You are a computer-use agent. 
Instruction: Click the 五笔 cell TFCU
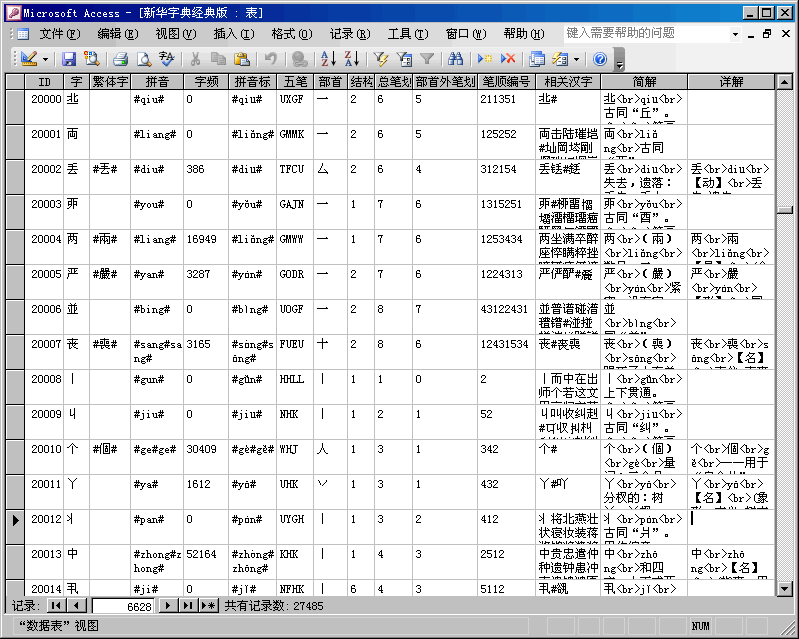(296, 177)
